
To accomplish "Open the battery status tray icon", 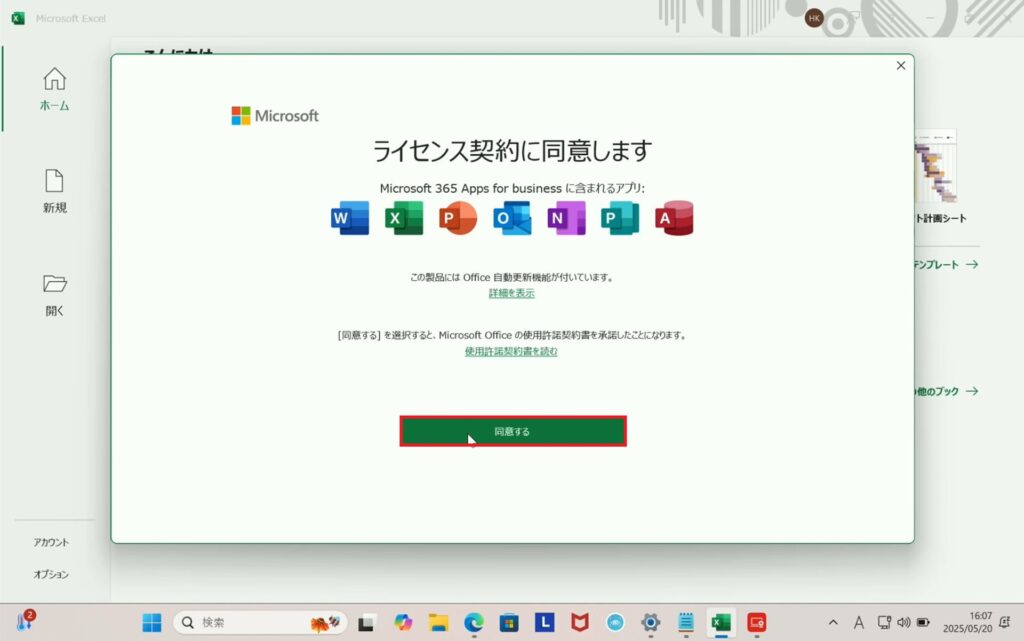I will click(x=923, y=623).
